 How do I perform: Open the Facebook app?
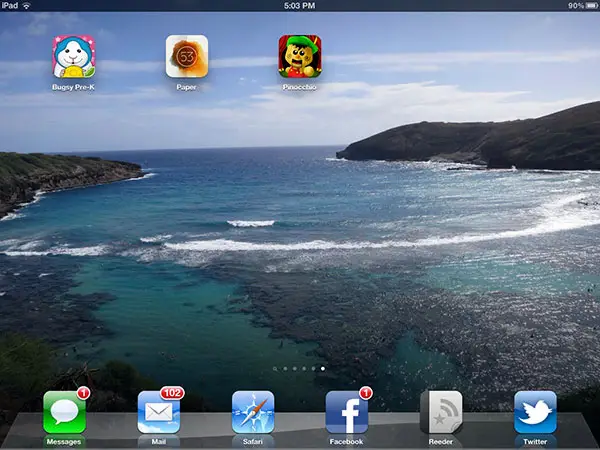(x=346, y=411)
